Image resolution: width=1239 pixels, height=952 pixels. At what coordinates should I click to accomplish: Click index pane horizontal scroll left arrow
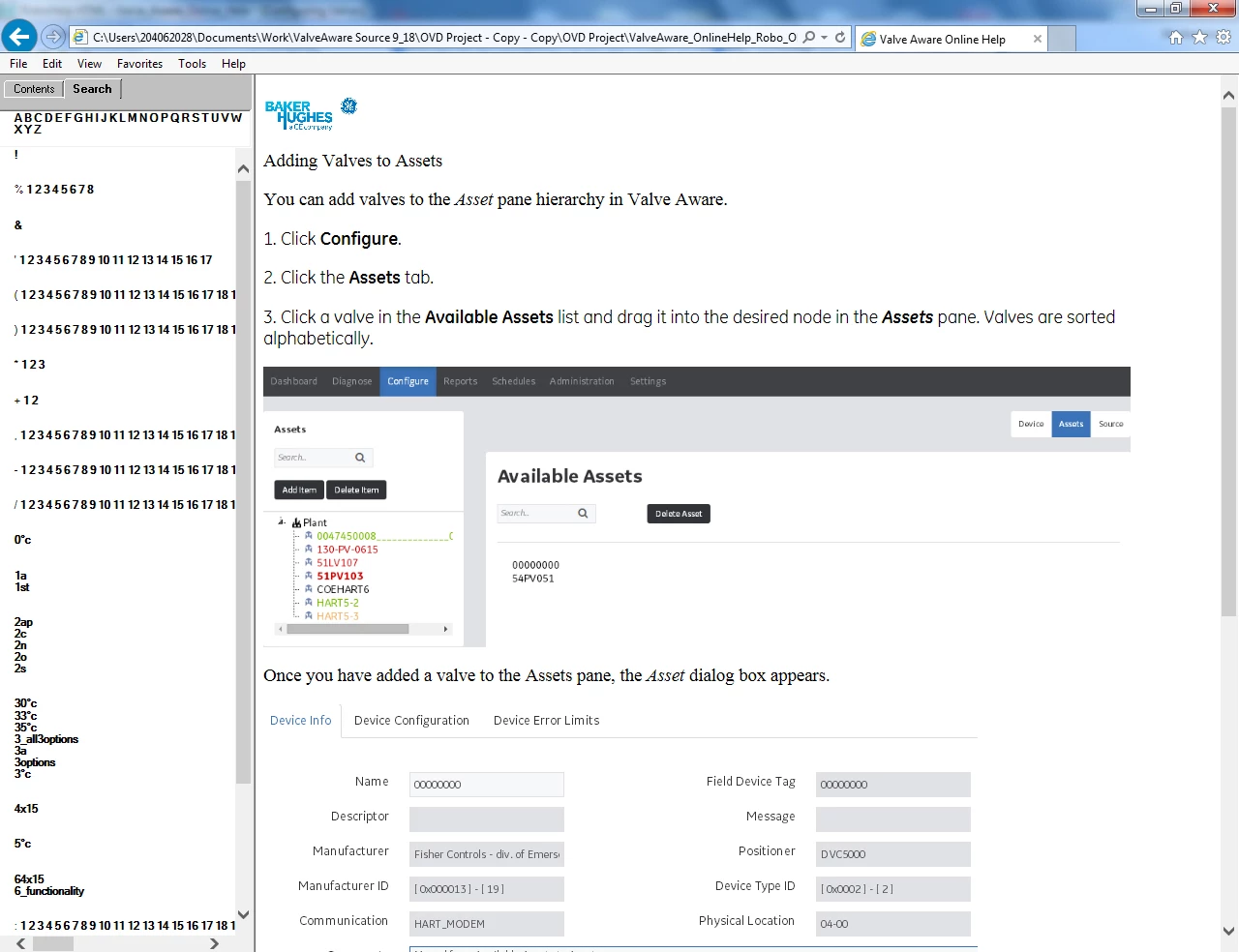pos(21,943)
